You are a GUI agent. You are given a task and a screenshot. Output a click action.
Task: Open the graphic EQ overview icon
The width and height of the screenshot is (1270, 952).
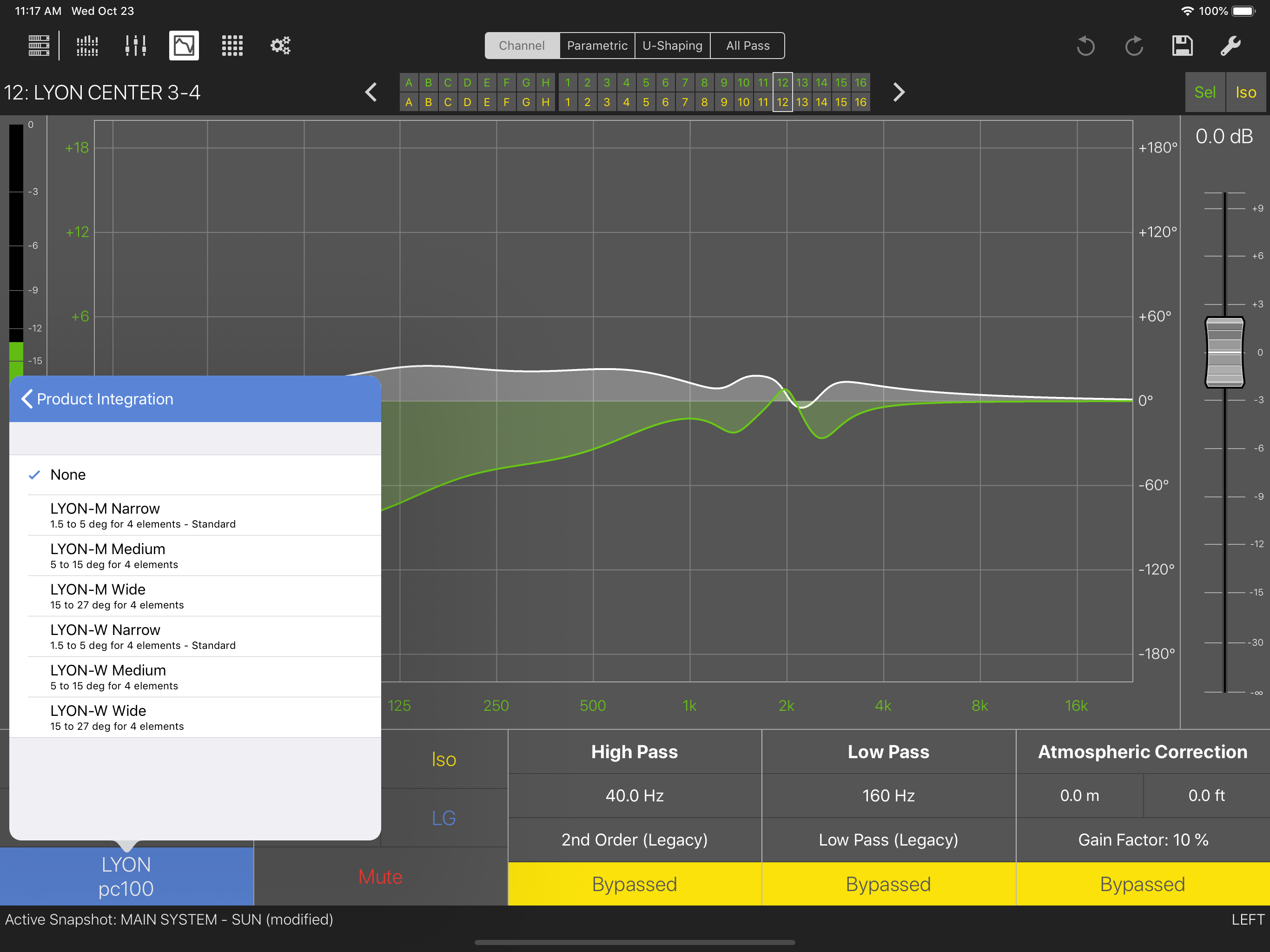[x=87, y=46]
